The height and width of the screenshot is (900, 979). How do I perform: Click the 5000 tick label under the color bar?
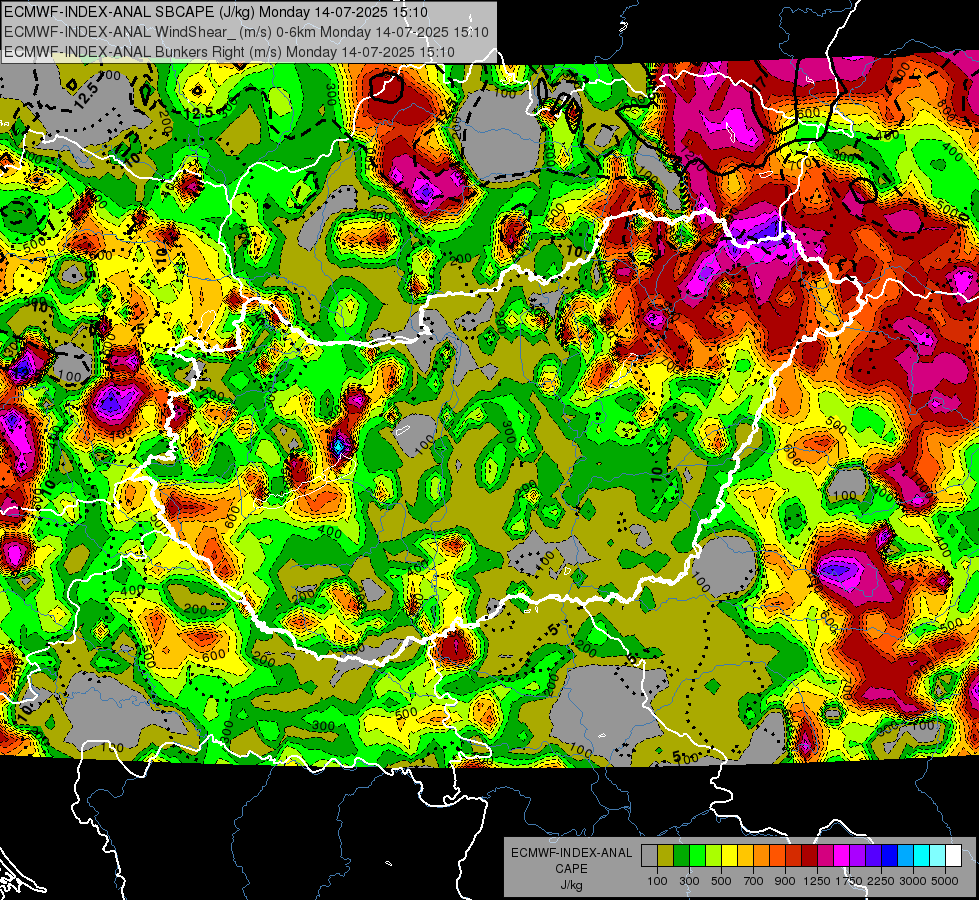point(945,881)
